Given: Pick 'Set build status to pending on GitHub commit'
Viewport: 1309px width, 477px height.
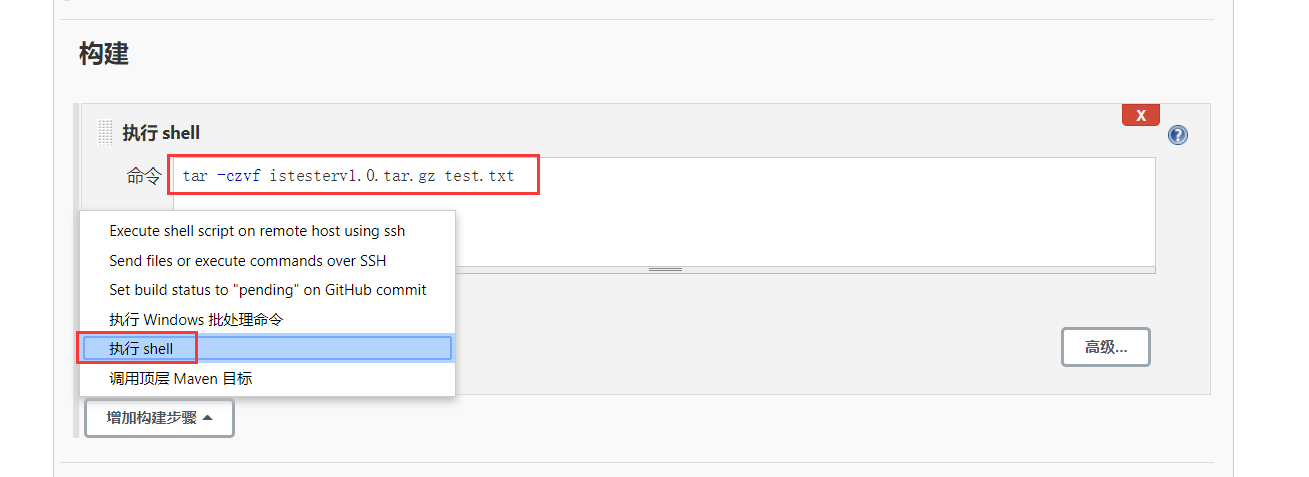Looking at the screenshot, I should click(x=267, y=290).
